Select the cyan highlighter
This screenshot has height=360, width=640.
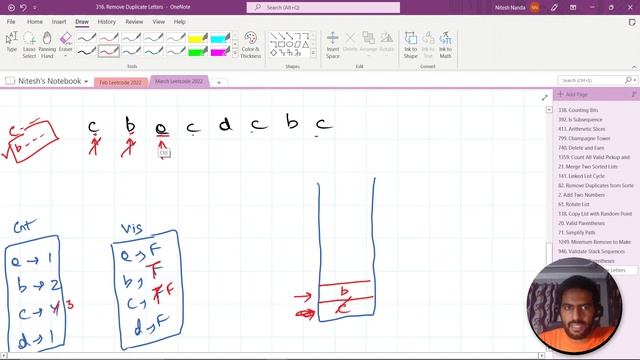[220, 38]
